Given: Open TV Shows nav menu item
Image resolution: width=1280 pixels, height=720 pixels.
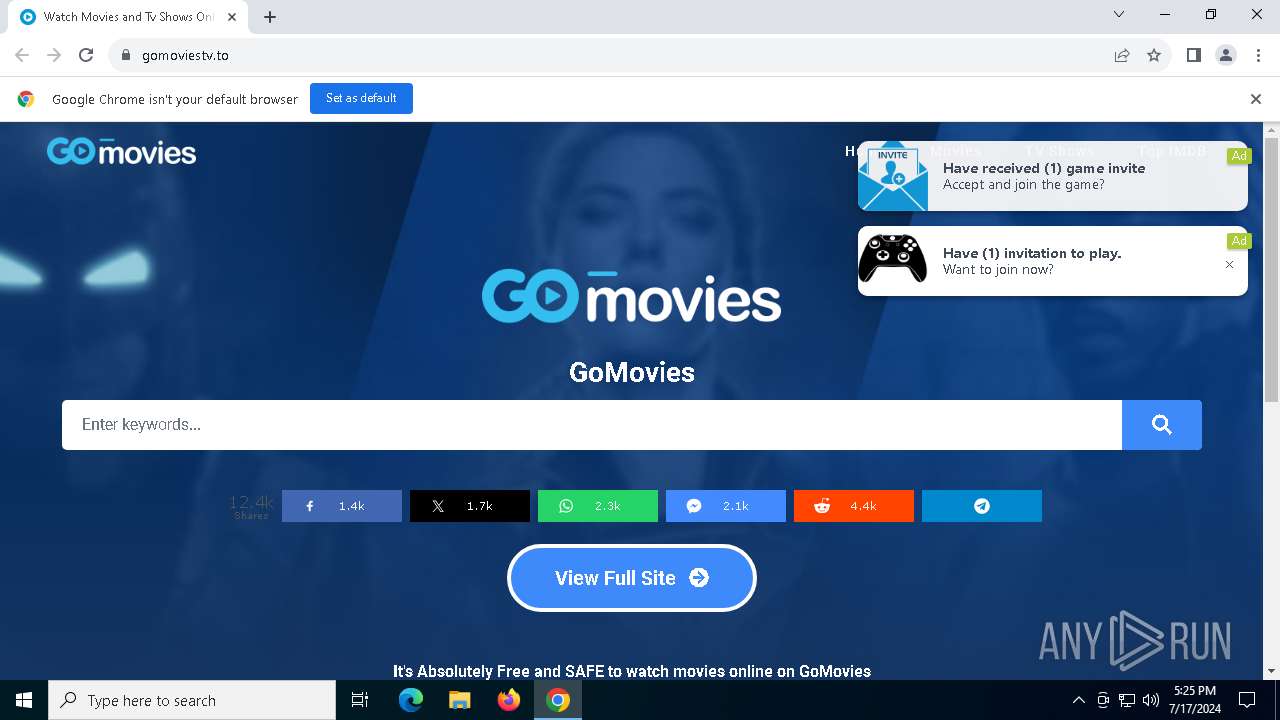Looking at the screenshot, I should tap(1060, 151).
